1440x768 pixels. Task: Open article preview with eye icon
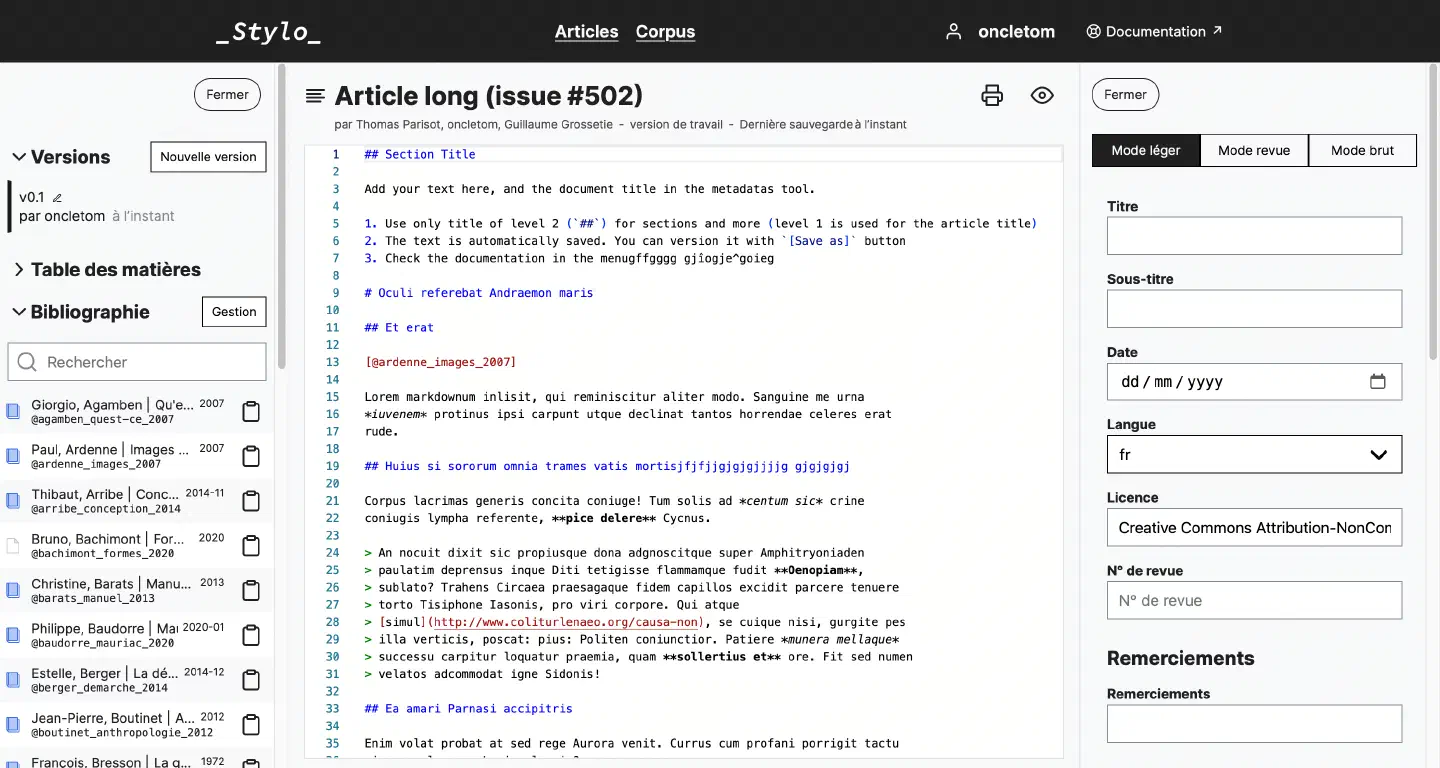(x=1042, y=96)
